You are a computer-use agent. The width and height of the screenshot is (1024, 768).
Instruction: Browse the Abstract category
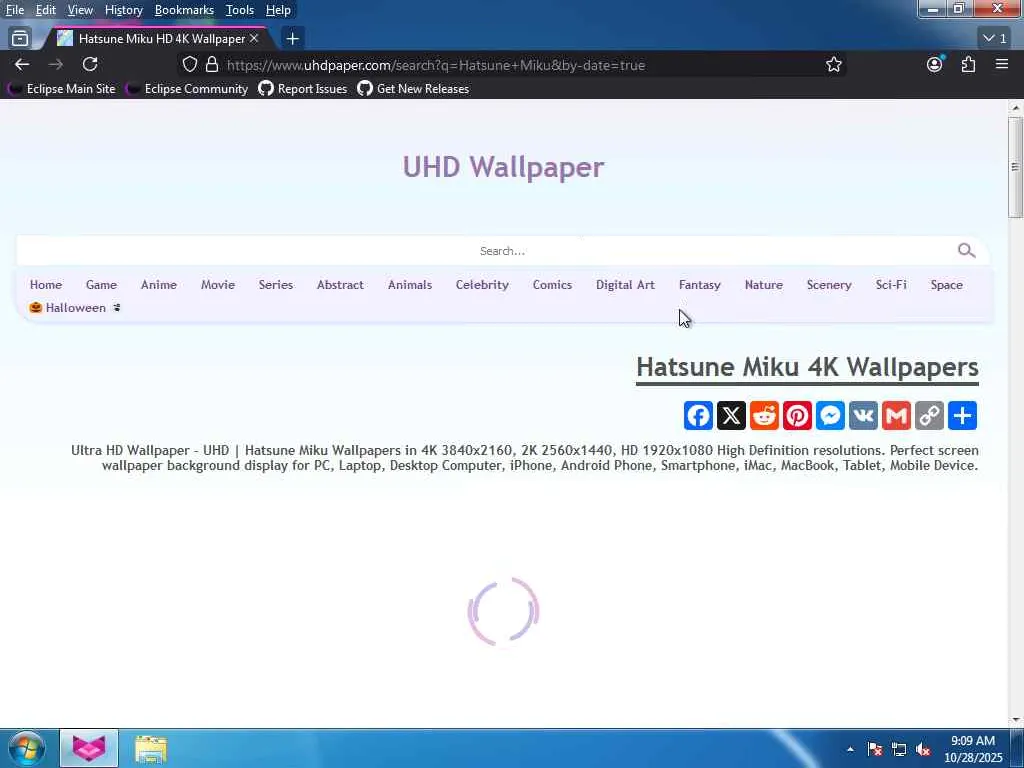(340, 285)
